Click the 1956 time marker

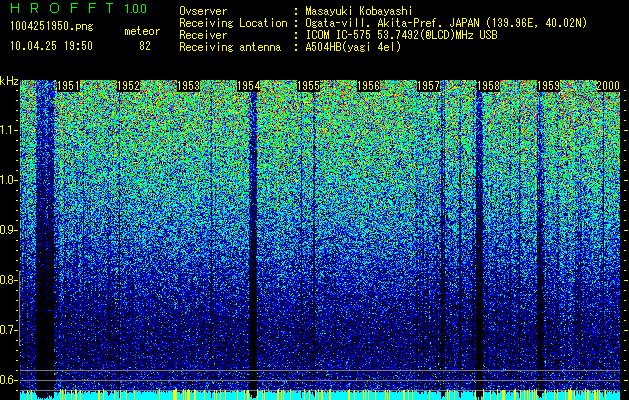click(x=368, y=86)
